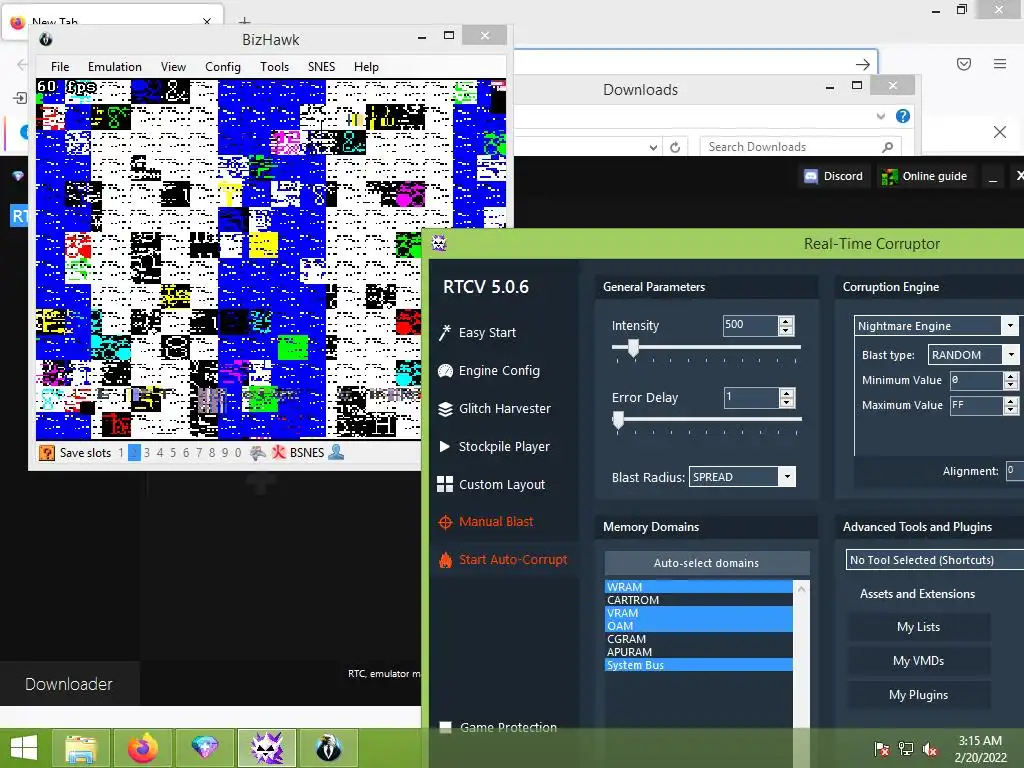Click Auto-select domains button

click(x=707, y=563)
